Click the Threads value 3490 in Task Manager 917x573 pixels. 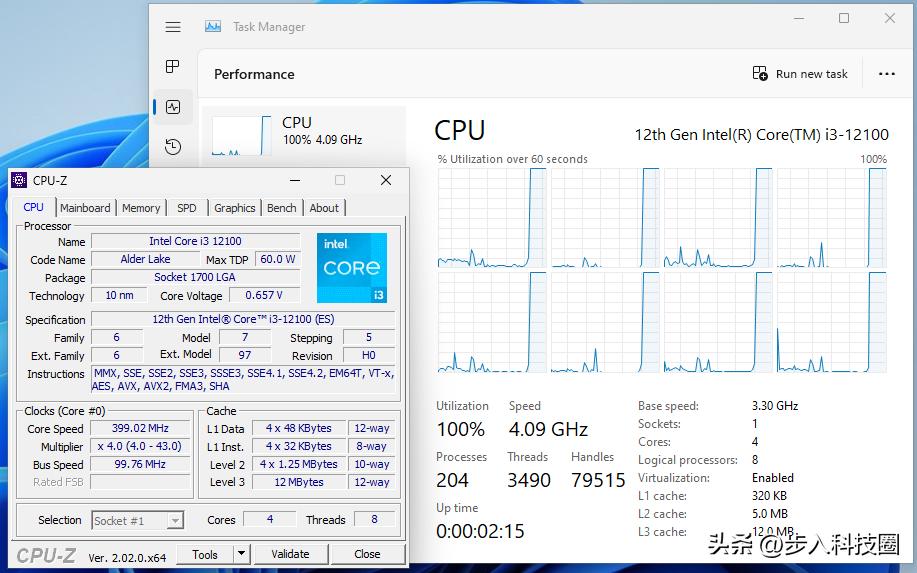coord(529,481)
